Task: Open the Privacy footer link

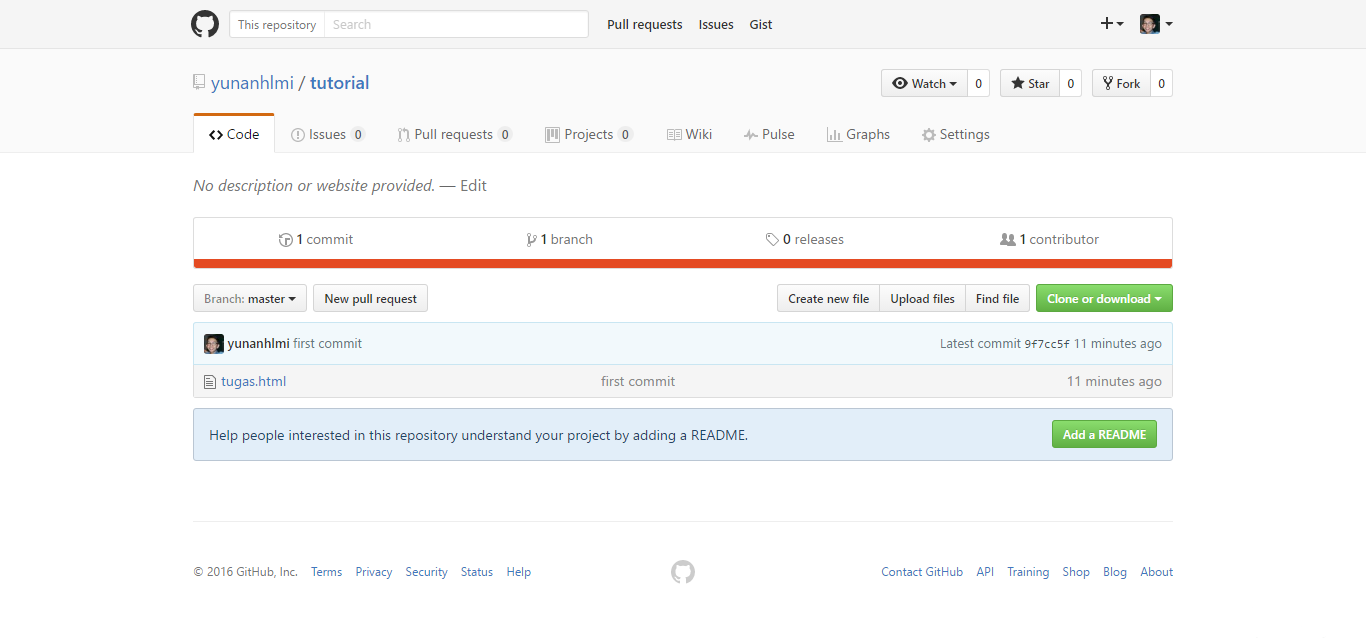Action: 373,572
